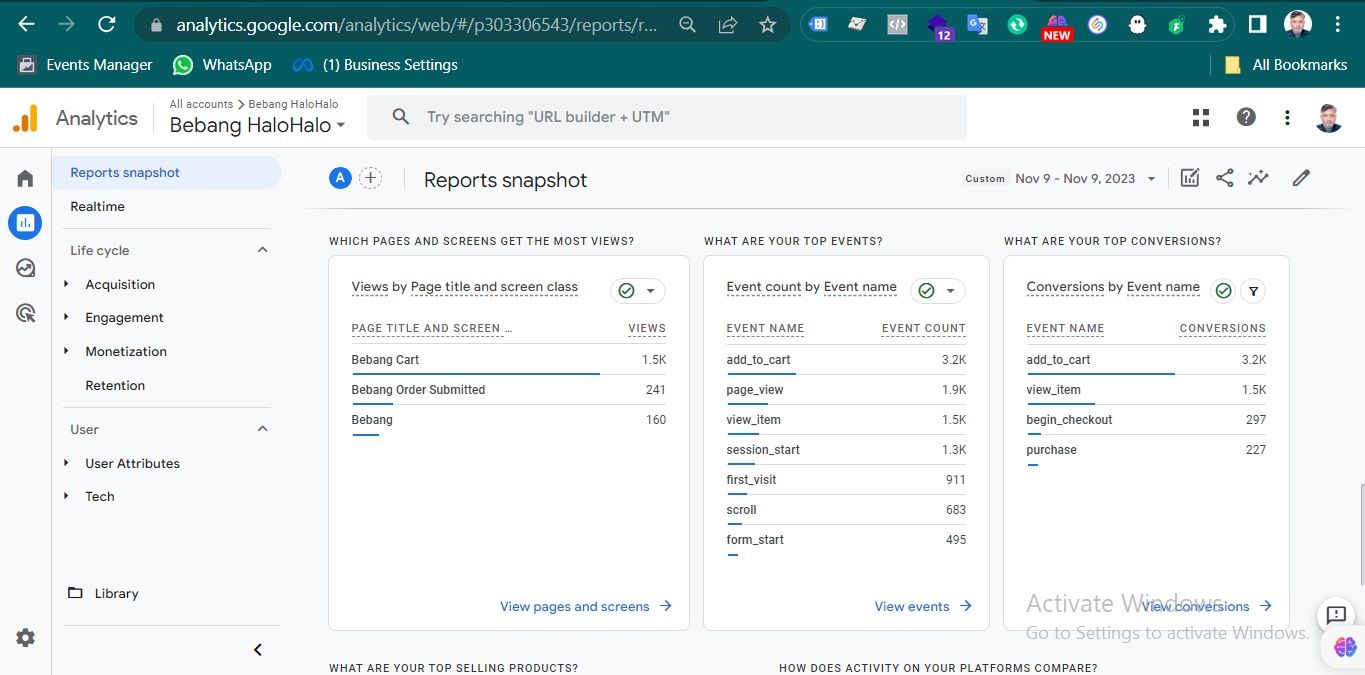This screenshot has height=675, width=1365.
Task: Click the begin_checkout conversion row
Action: click(x=1146, y=420)
